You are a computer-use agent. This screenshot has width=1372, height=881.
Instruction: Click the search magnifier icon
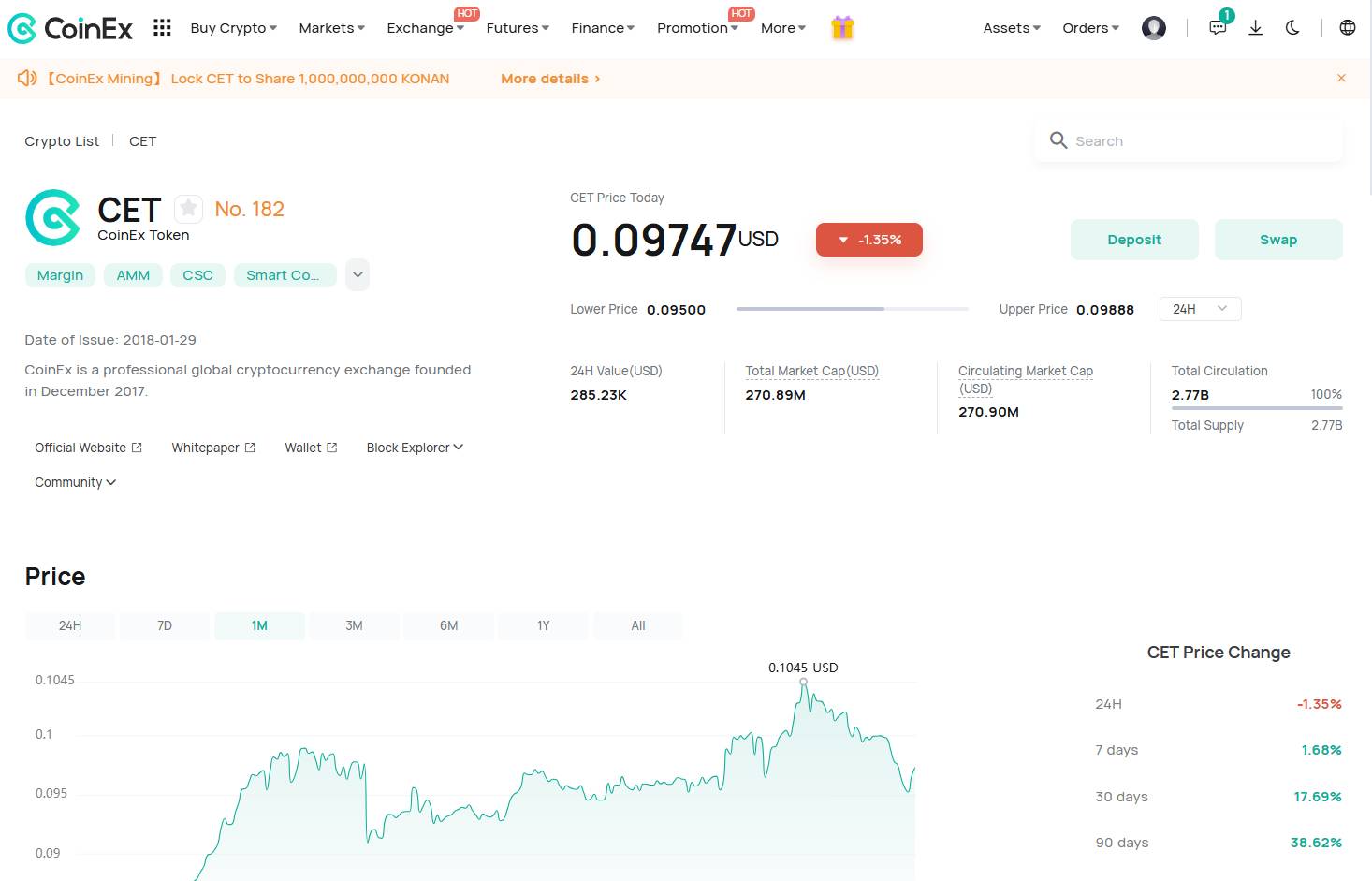1058,140
